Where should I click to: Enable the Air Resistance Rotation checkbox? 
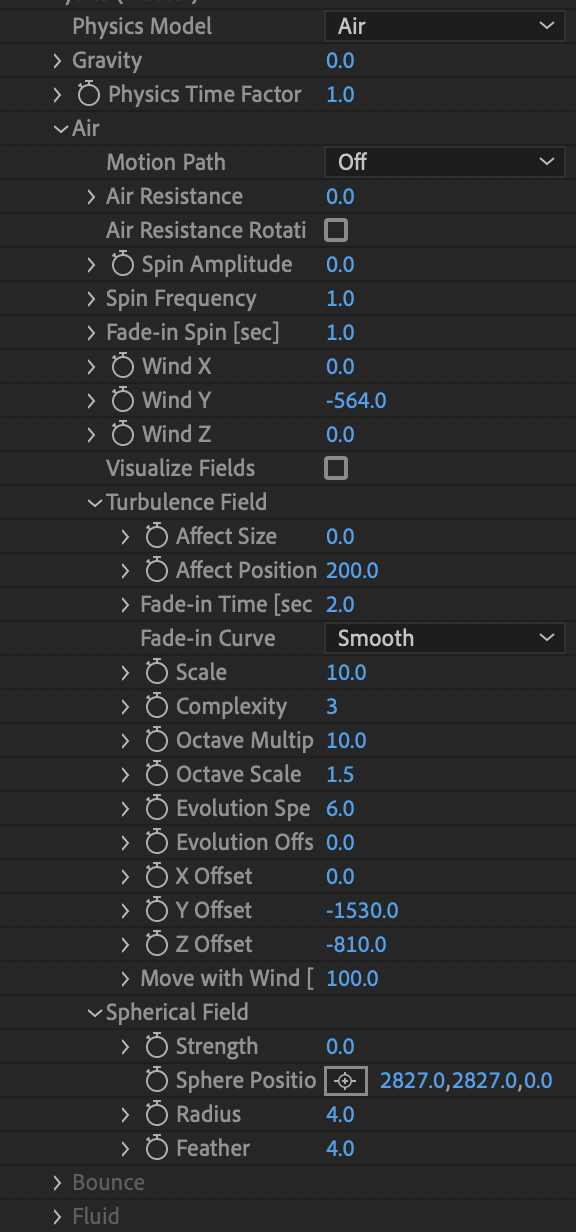pos(336,230)
